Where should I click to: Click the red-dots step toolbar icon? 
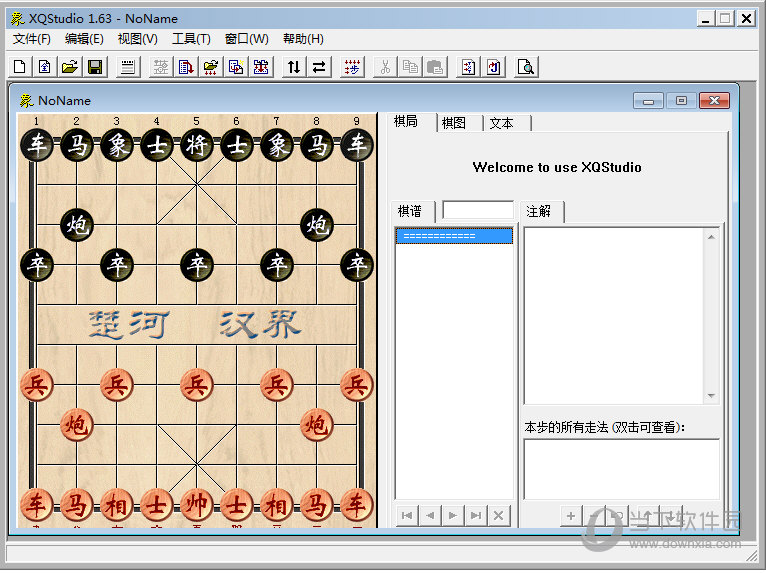coord(352,66)
